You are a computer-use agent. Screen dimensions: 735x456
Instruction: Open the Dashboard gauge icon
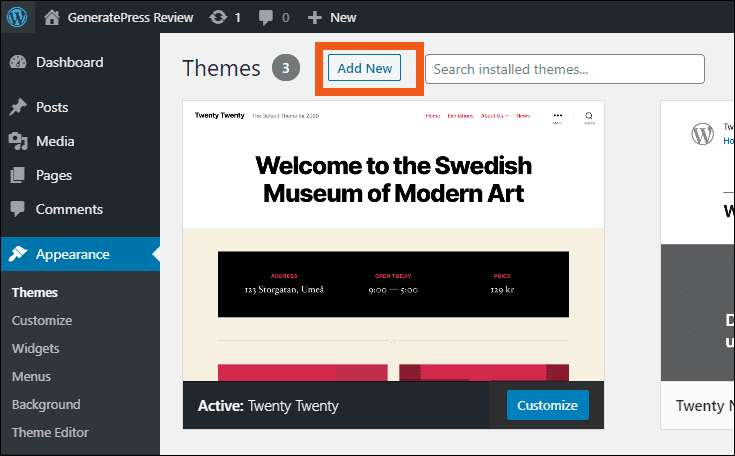coord(18,62)
